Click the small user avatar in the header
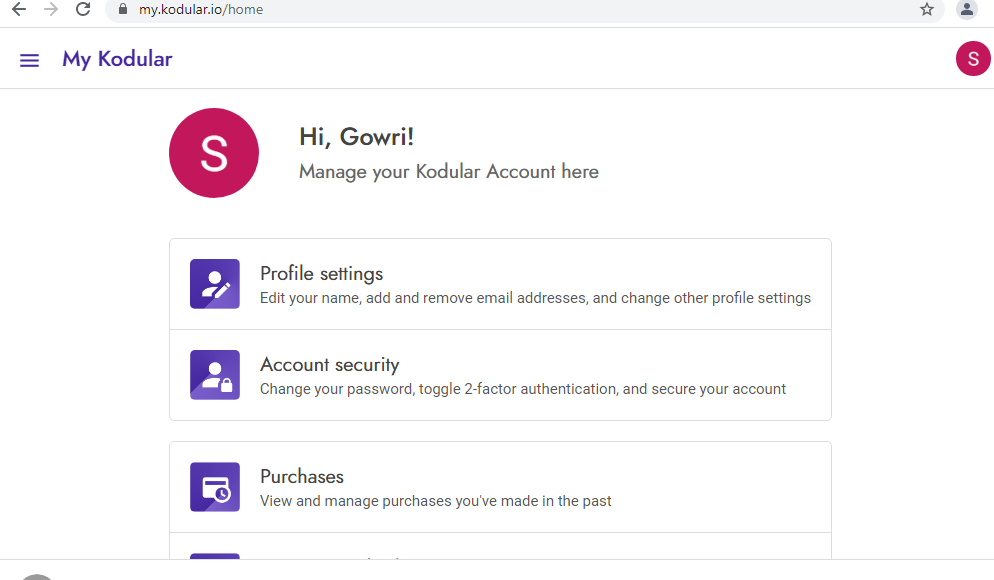994x580 pixels. pos(972,59)
